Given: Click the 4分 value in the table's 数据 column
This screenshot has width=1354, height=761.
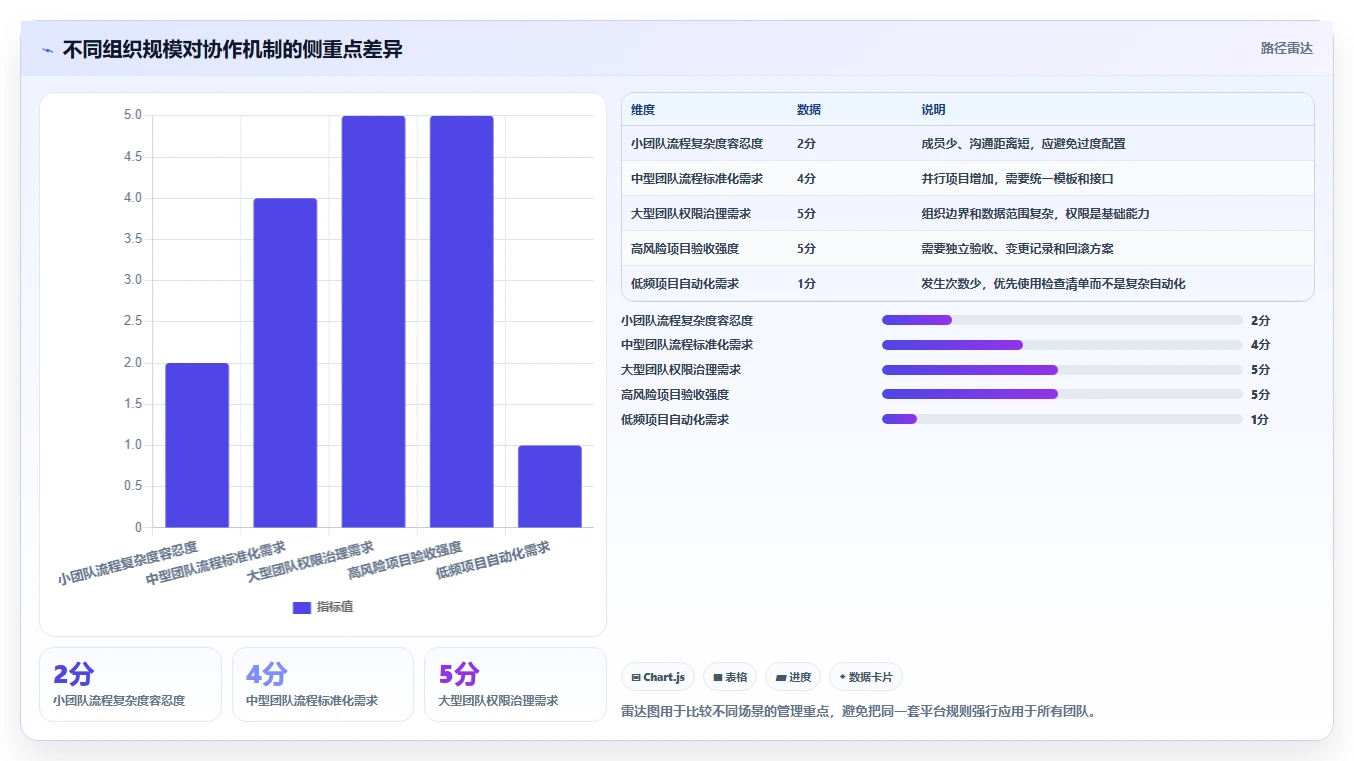Looking at the screenshot, I should (x=806, y=179).
